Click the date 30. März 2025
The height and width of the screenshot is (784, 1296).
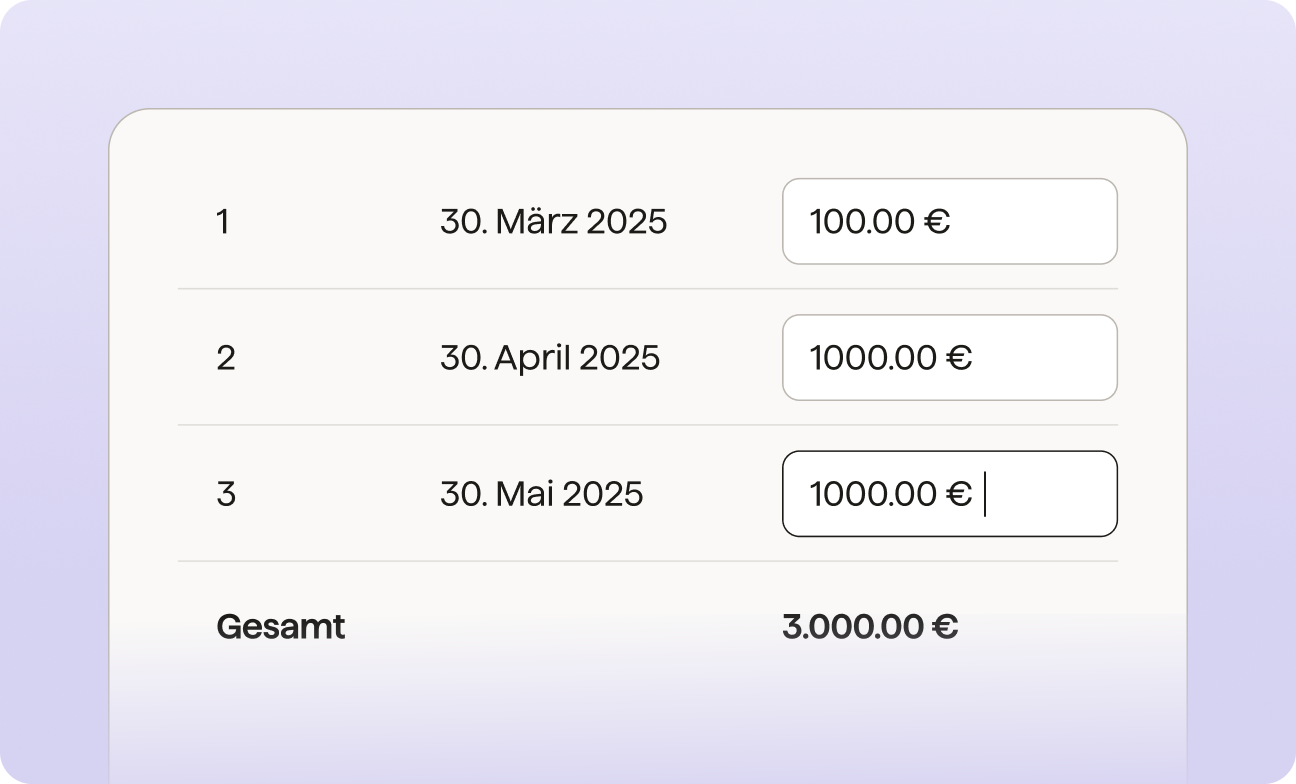[553, 222]
